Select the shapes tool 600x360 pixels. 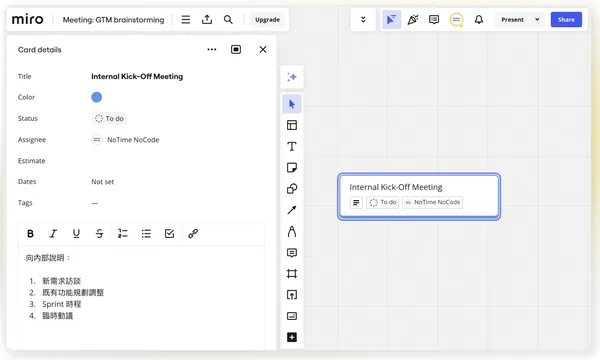(292, 189)
